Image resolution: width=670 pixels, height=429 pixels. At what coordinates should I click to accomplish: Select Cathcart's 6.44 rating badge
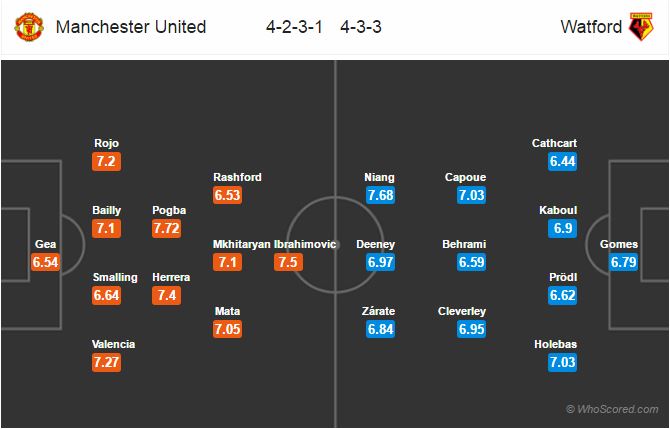click(x=563, y=162)
